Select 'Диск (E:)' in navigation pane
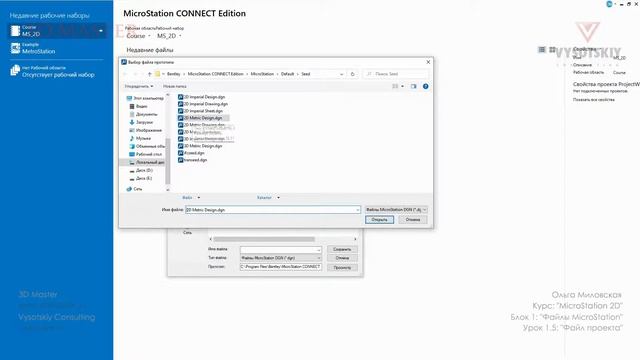The image size is (640, 360). (141, 178)
